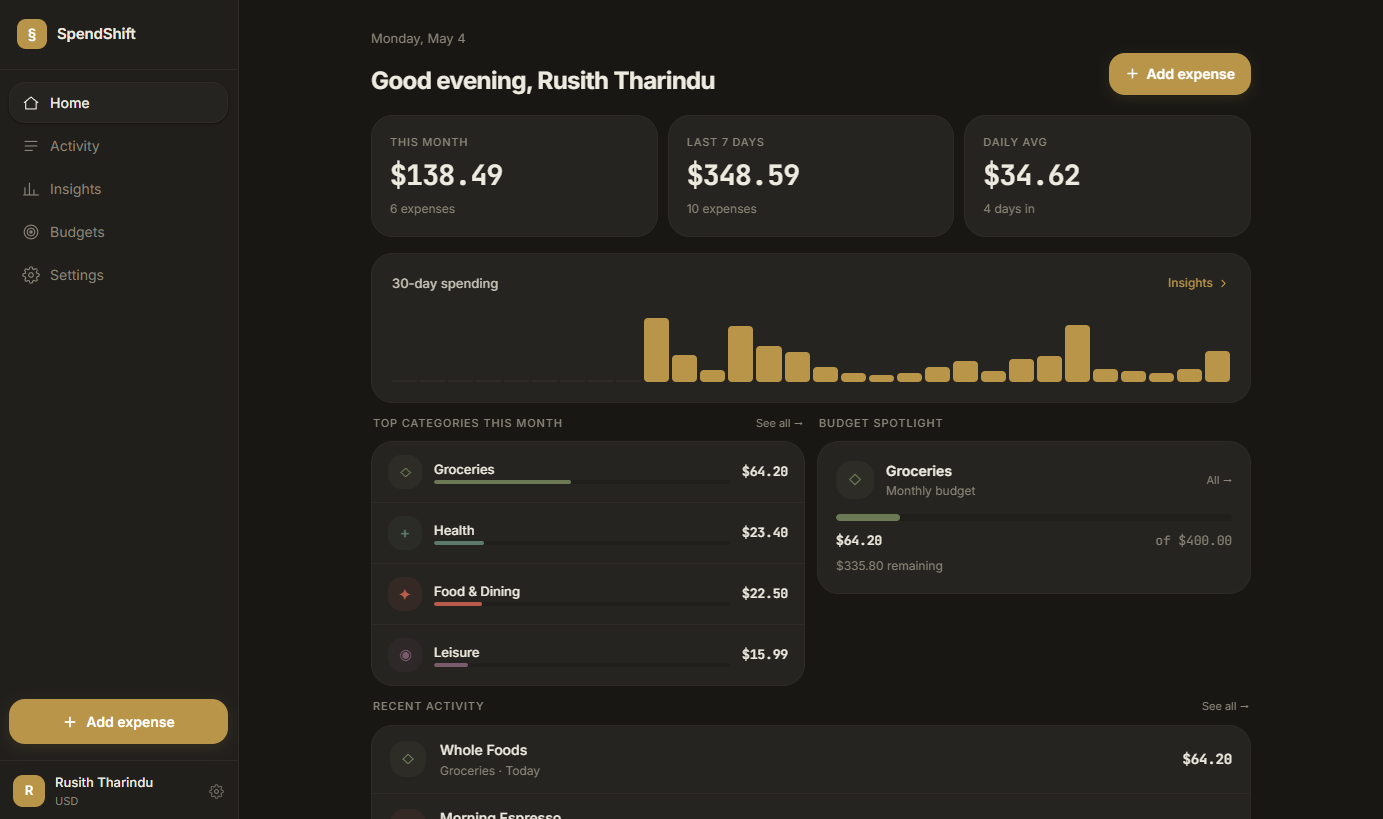Click Health category progress bar
The image size is (1383, 819).
pyautogui.click(x=582, y=543)
